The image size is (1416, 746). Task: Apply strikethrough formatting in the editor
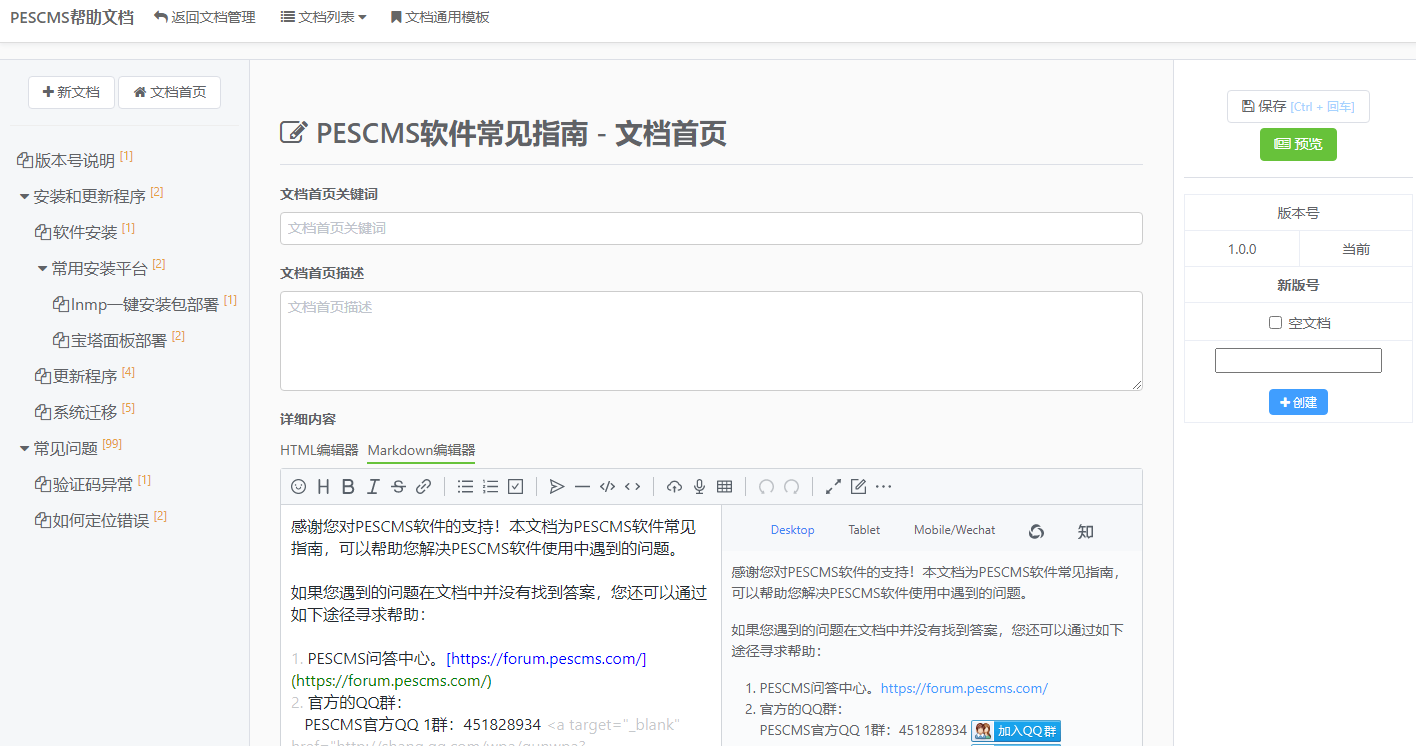click(398, 487)
